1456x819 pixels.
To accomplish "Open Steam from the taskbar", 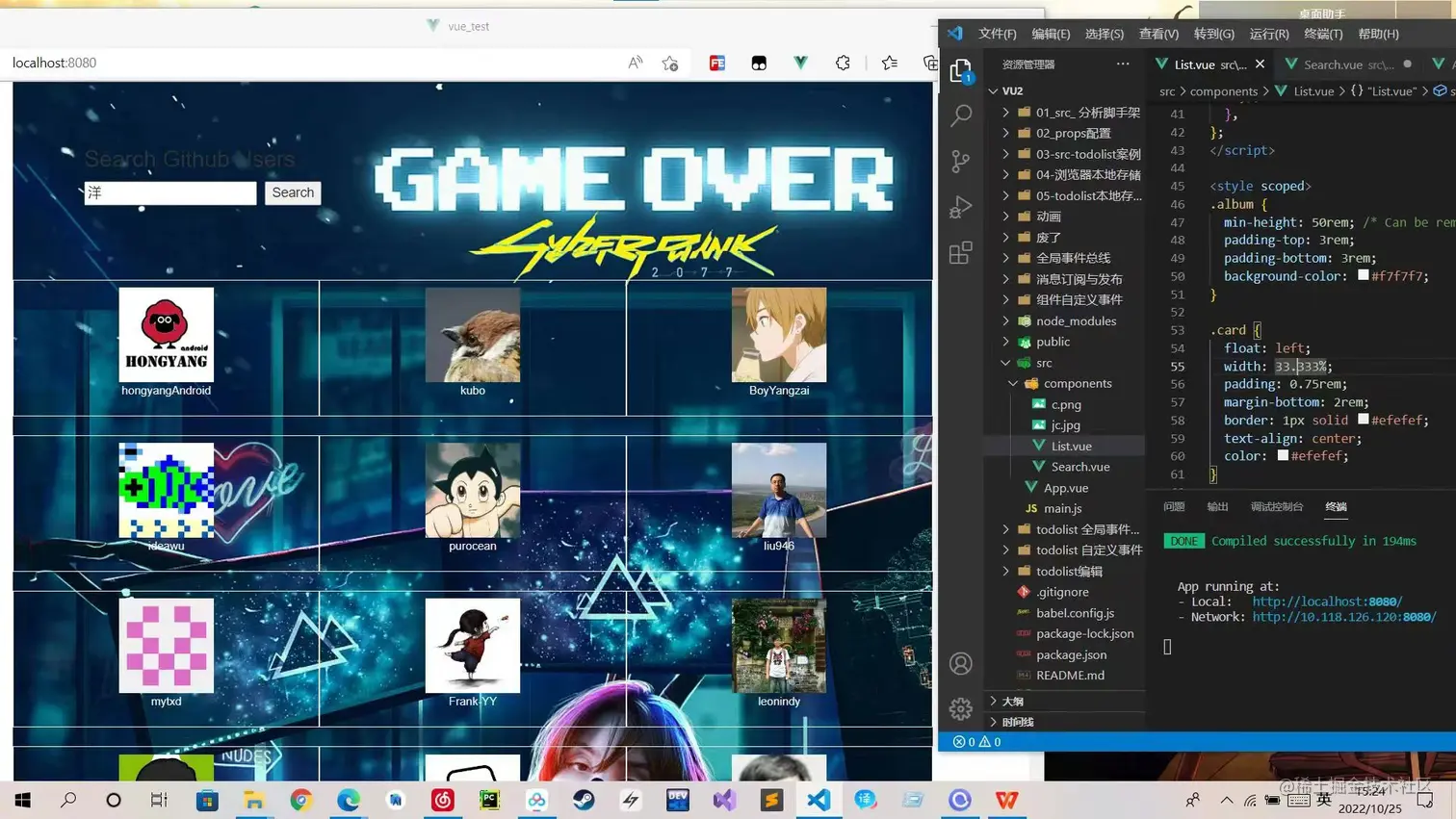I will click(x=584, y=800).
